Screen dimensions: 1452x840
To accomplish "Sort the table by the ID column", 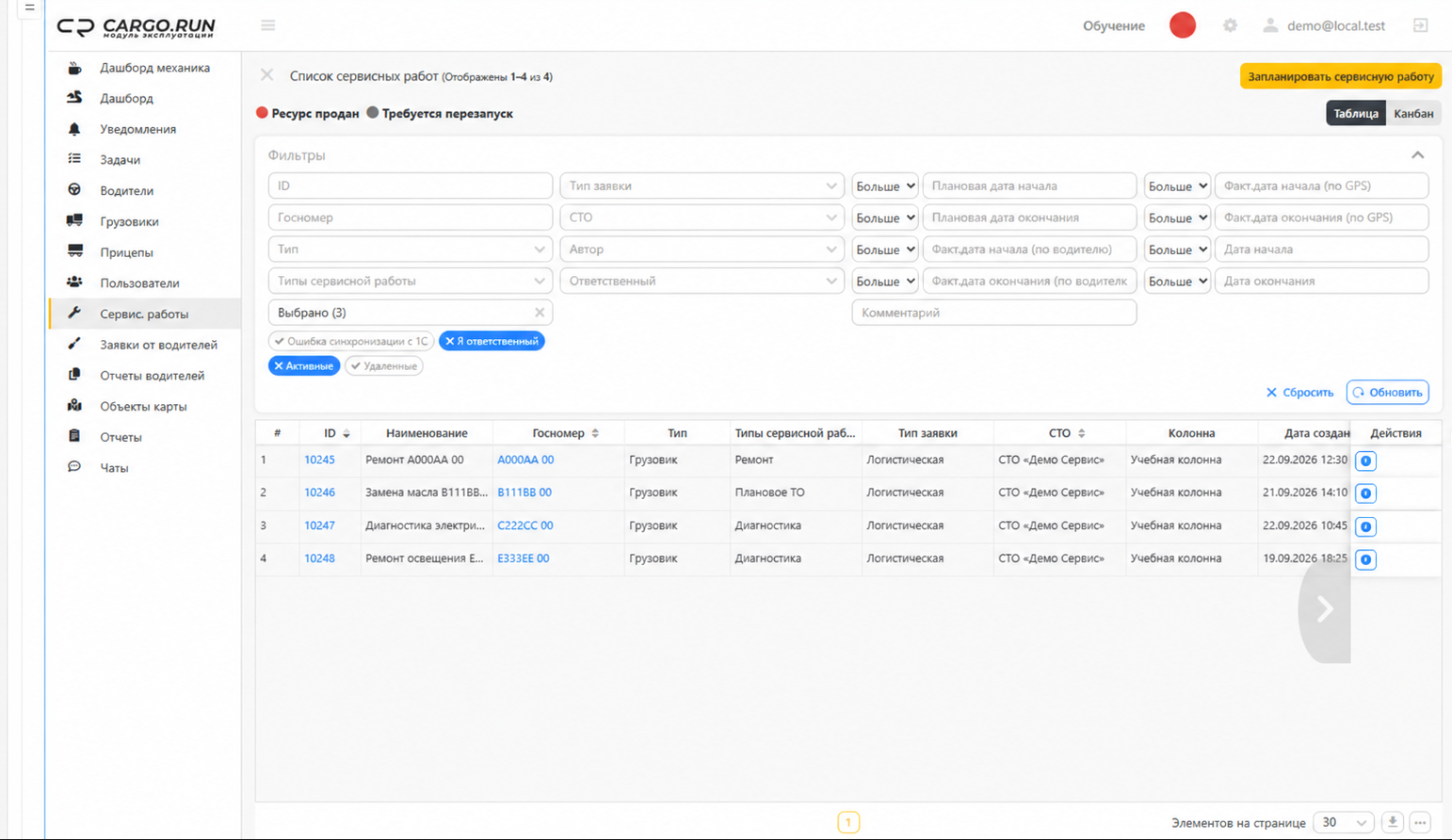I will pyautogui.click(x=347, y=433).
